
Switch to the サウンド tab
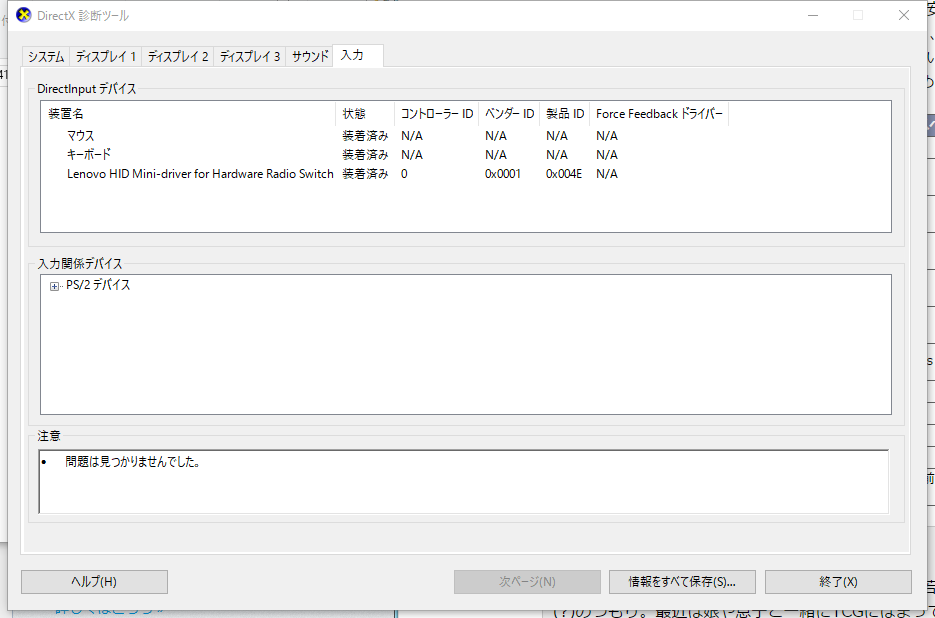coord(310,57)
